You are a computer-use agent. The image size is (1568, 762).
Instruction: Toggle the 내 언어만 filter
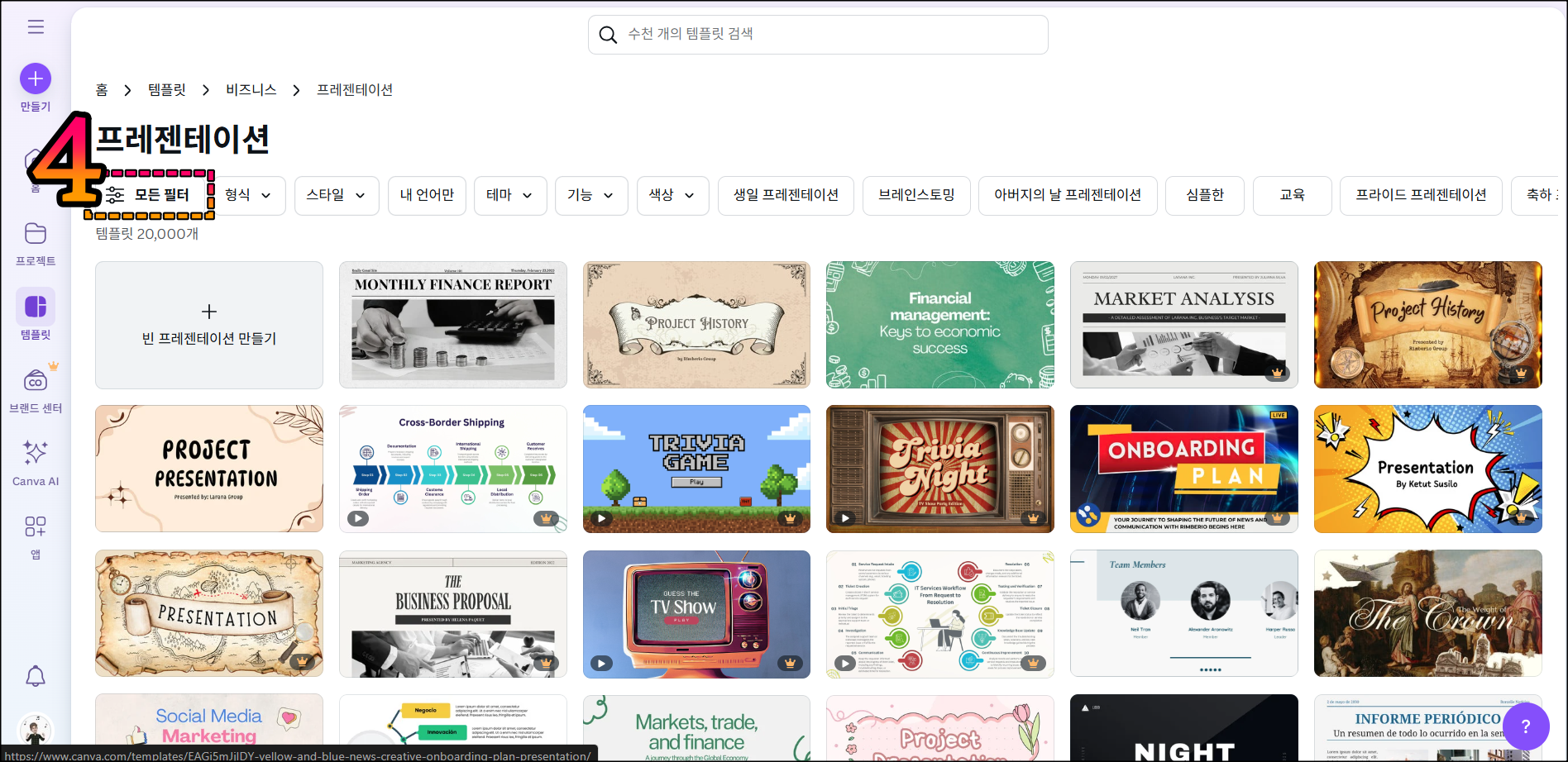click(x=427, y=196)
